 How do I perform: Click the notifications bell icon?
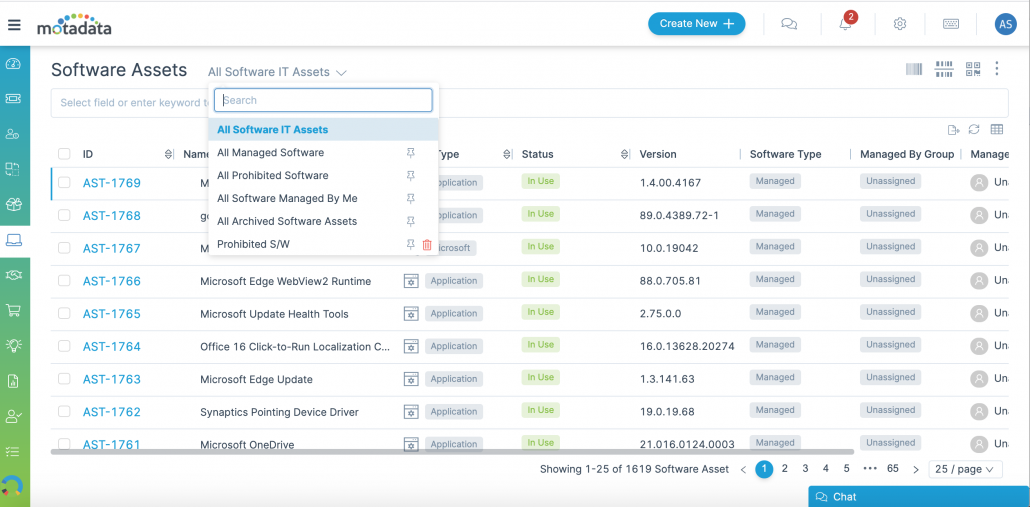[846, 24]
